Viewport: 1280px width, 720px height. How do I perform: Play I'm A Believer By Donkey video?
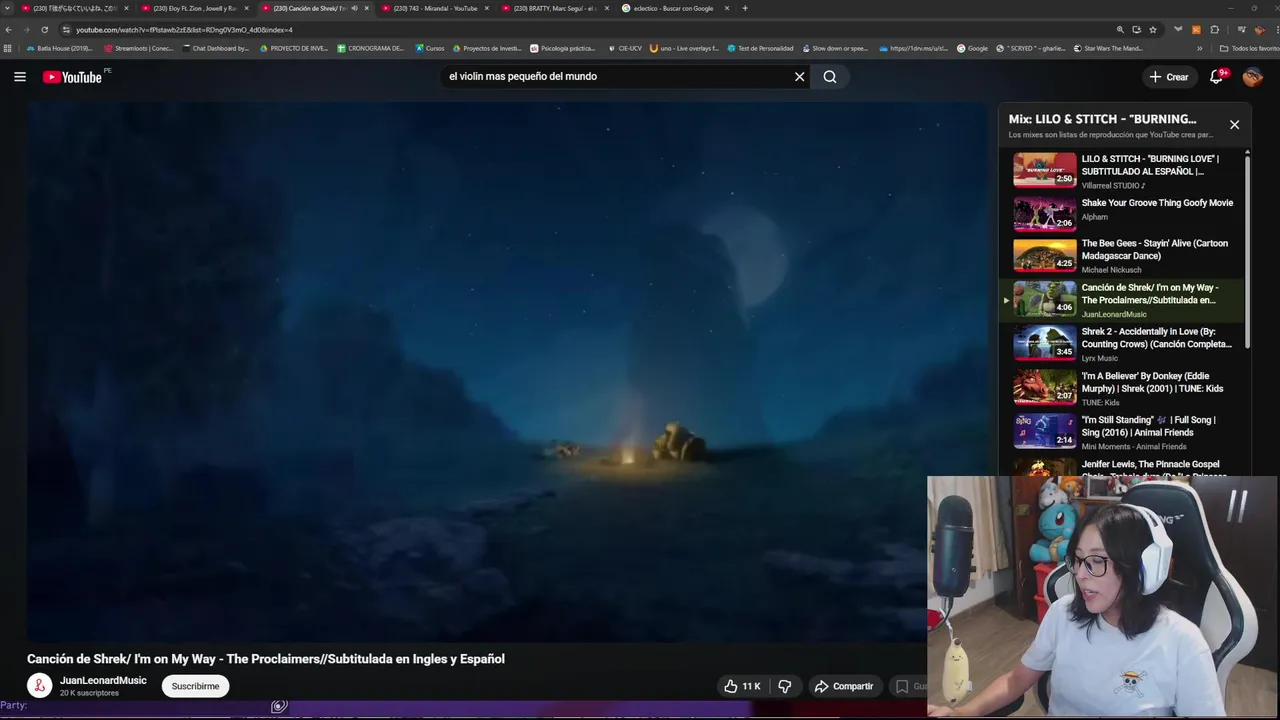click(x=1124, y=388)
